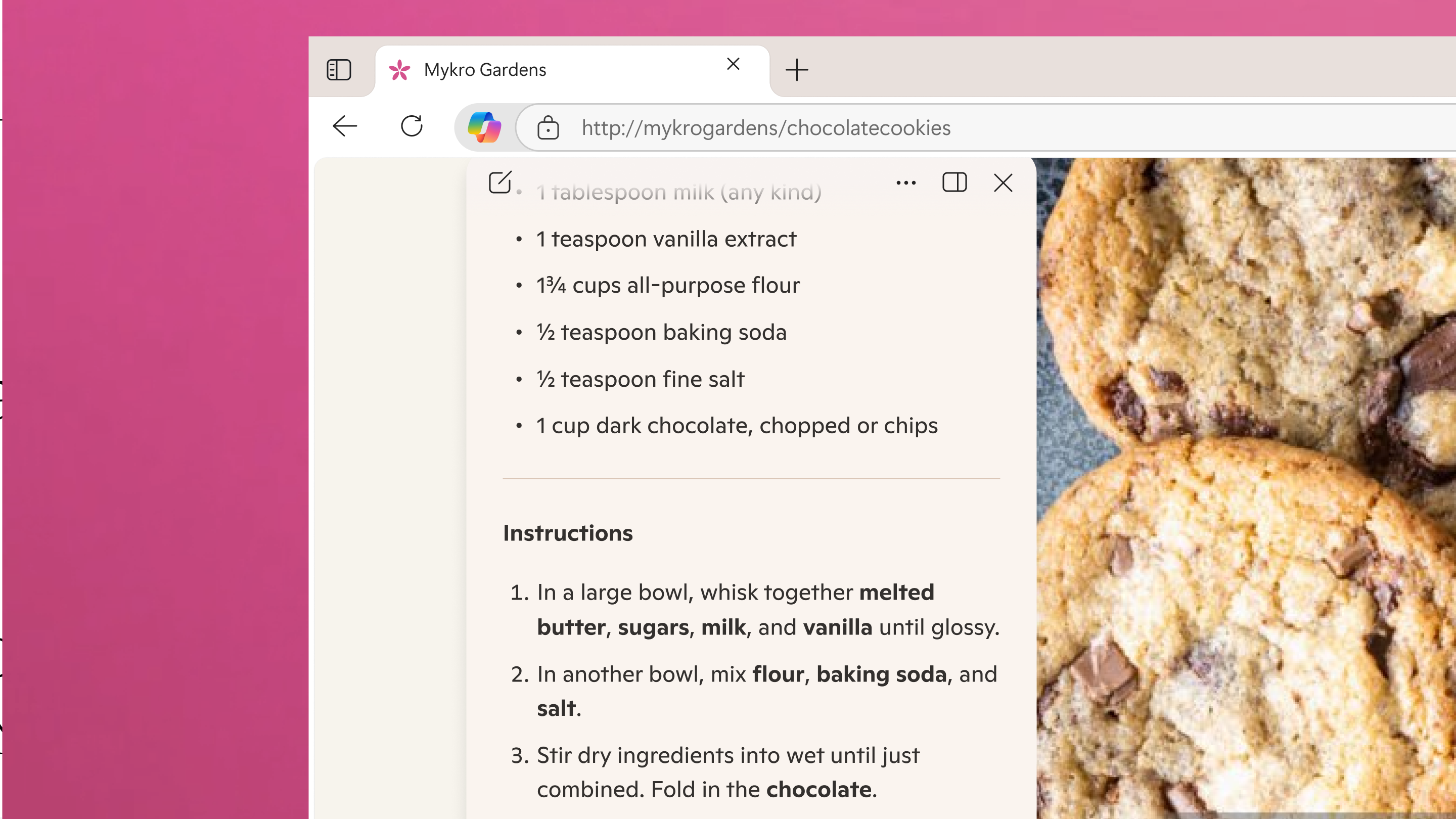Screen dimensions: 1456x819
Task: Select the Mykro Gardens tab title
Action: 485,70
